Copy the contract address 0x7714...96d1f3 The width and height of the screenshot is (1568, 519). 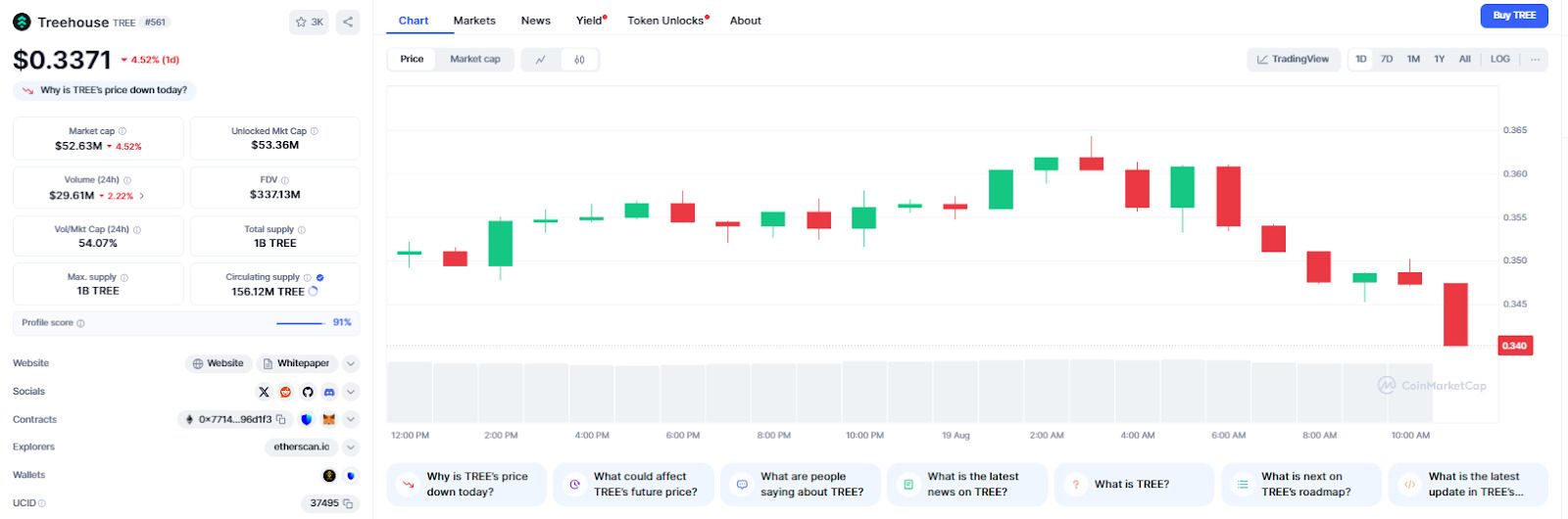pyautogui.click(x=281, y=419)
